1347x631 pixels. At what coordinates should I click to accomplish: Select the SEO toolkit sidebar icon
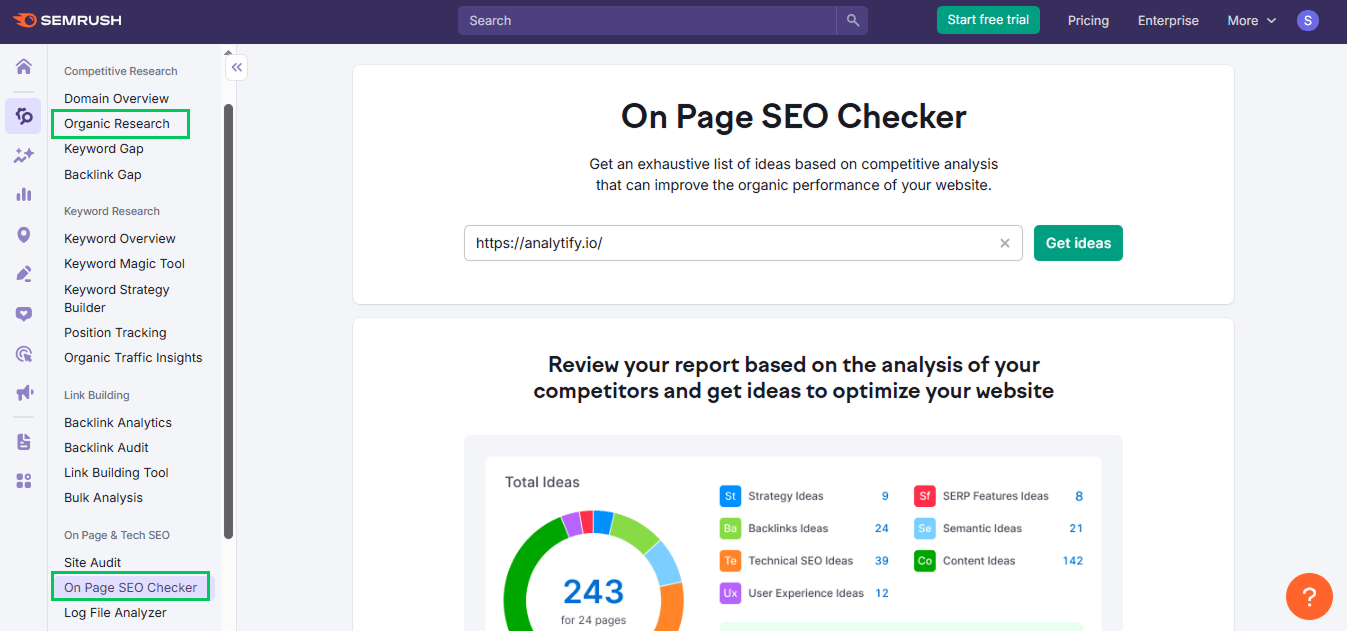point(23,116)
